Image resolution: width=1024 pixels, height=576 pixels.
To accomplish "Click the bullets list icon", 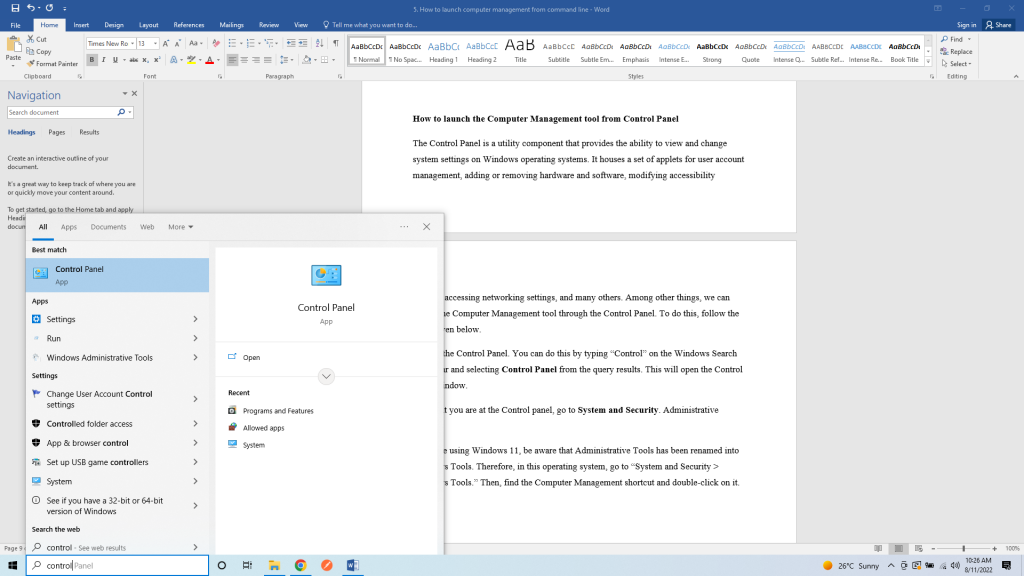I will [x=232, y=44].
